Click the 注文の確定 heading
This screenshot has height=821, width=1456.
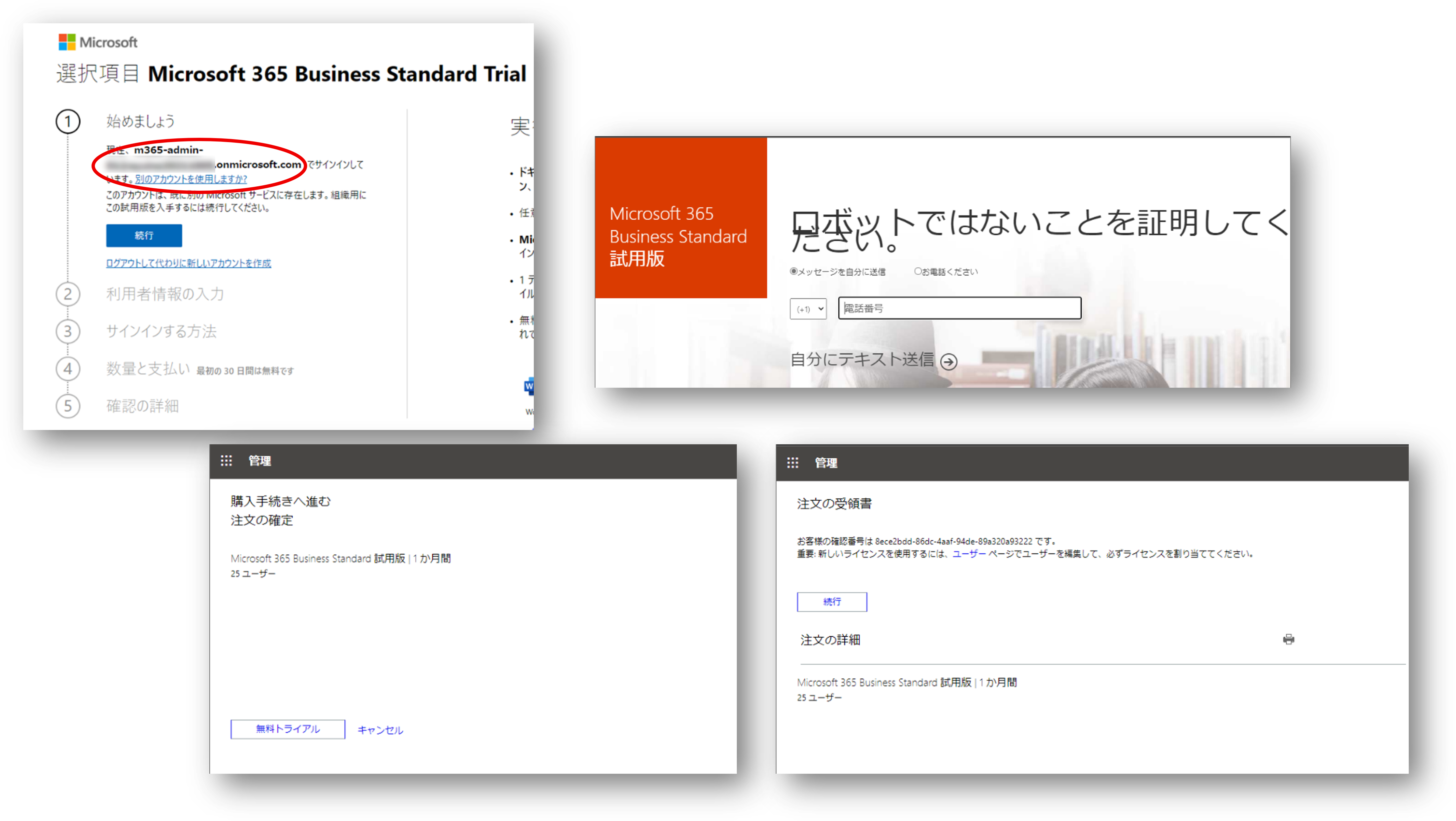(x=262, y=520)
